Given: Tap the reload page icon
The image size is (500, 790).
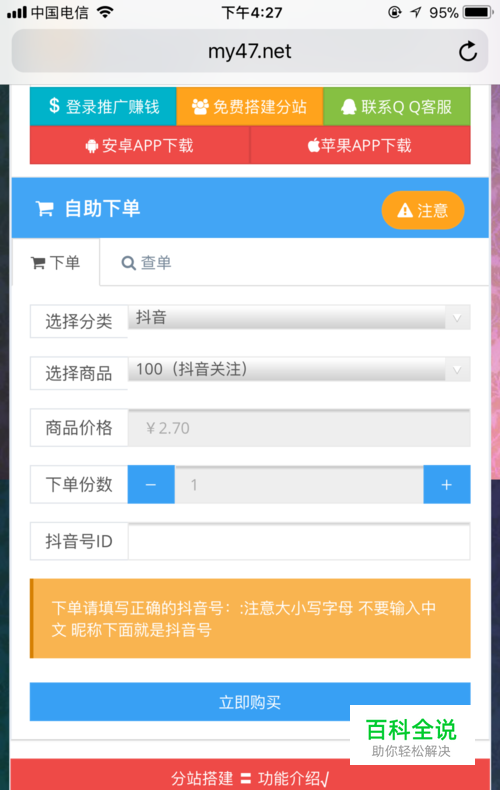Looking at the screenshot, I should (x=468, y=51).
